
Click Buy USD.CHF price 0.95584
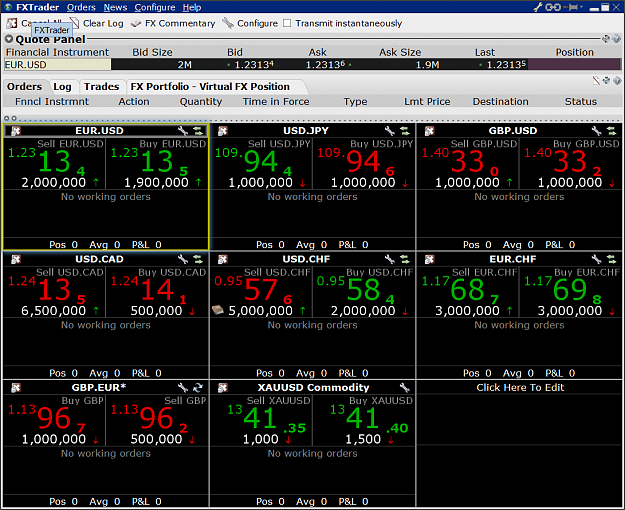pyautogui.click(x=364, y=291)
